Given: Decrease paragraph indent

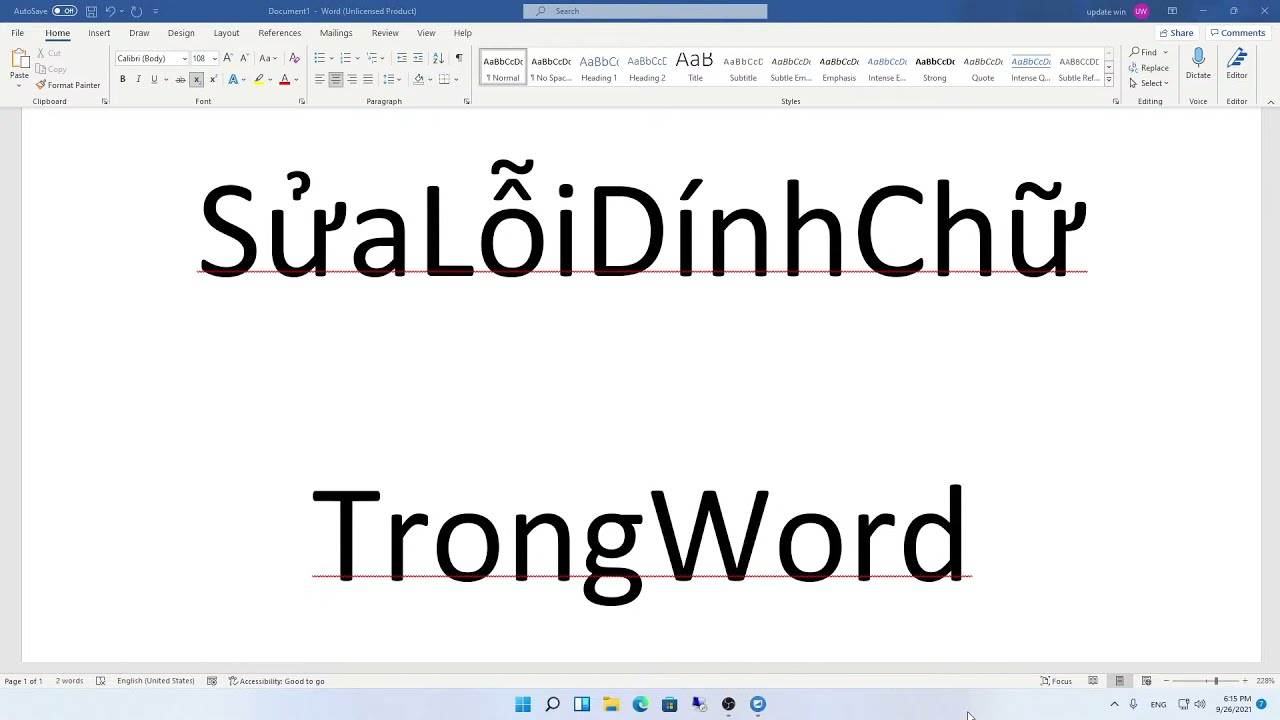Looking at the screenshot, I should (x=401, y=58).
